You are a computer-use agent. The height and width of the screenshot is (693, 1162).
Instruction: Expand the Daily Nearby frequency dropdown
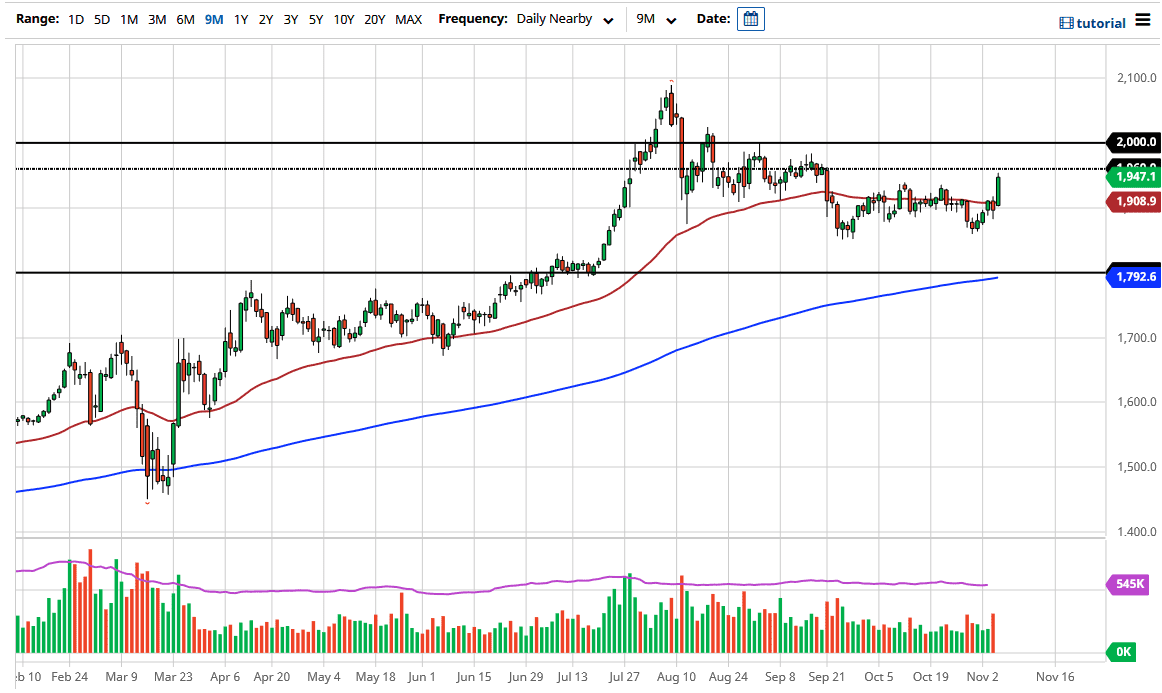(565, 19)
